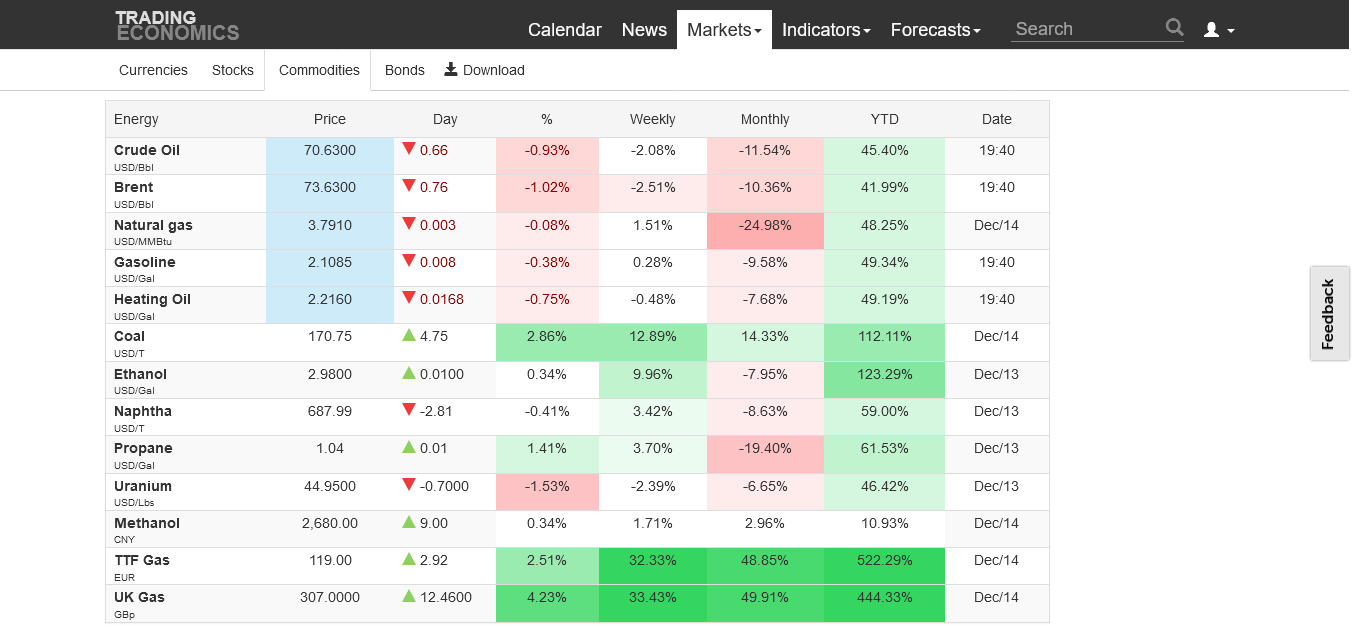Click the red down arrow beside Crude Oil
This screenshot has height=643, width=1366.
408,149
